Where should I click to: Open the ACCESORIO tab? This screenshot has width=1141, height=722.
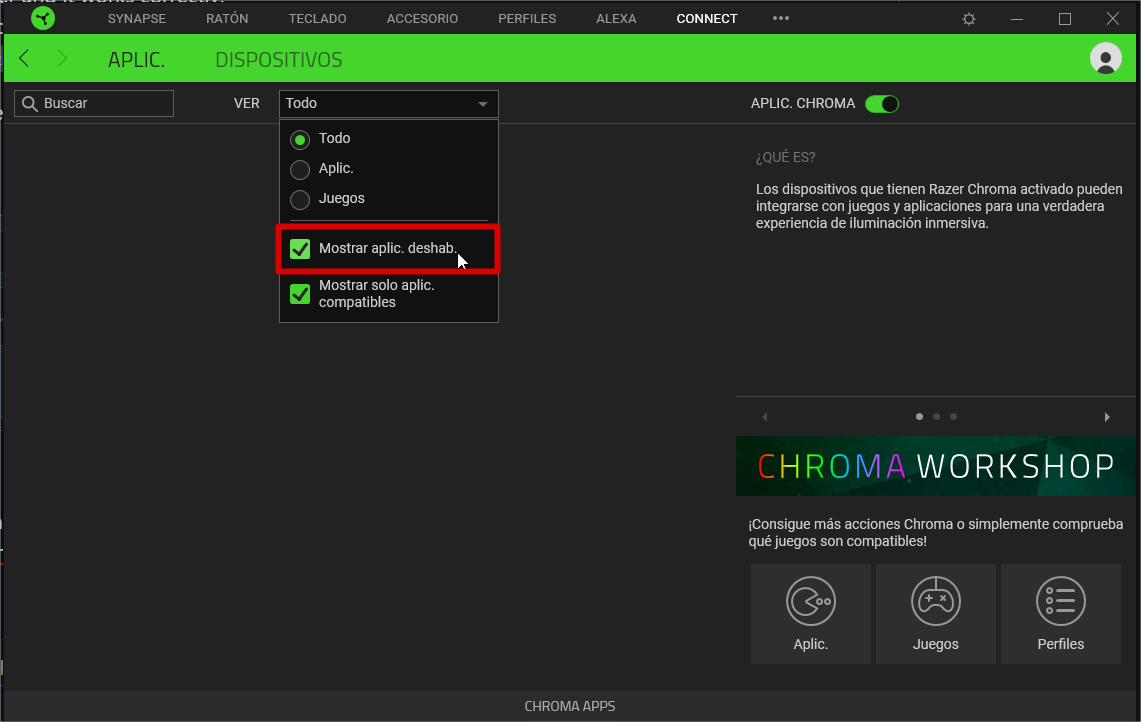click(422, 18)
